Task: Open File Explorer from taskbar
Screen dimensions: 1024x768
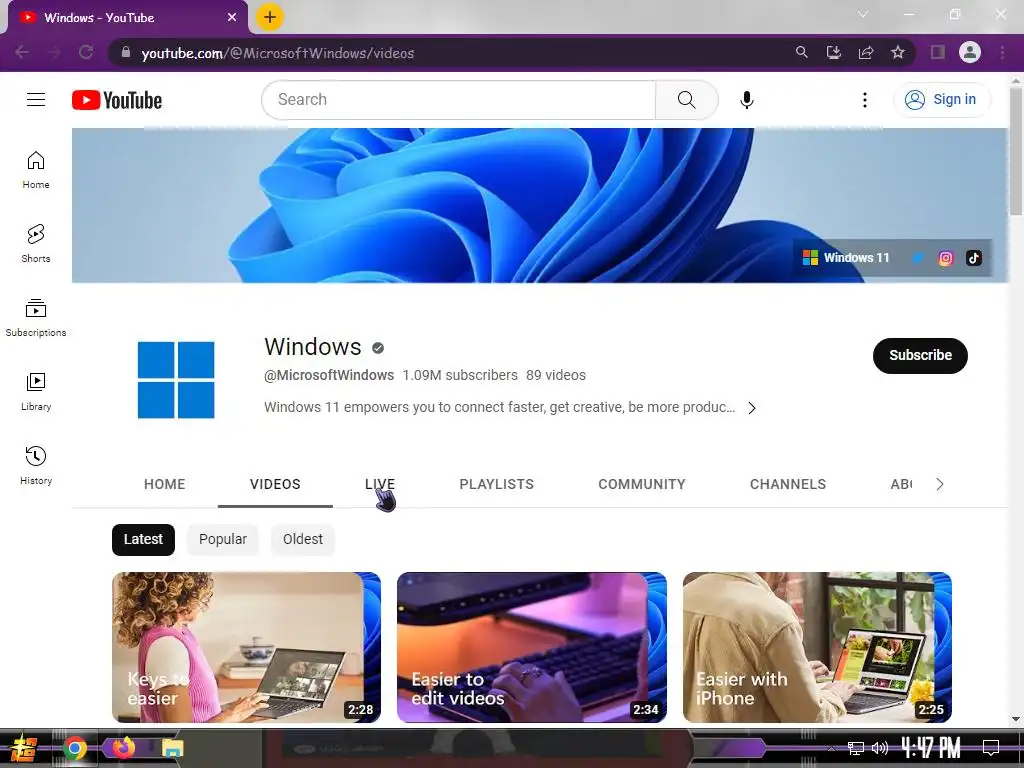Action: pyautogui.click(x=173, y=748)
